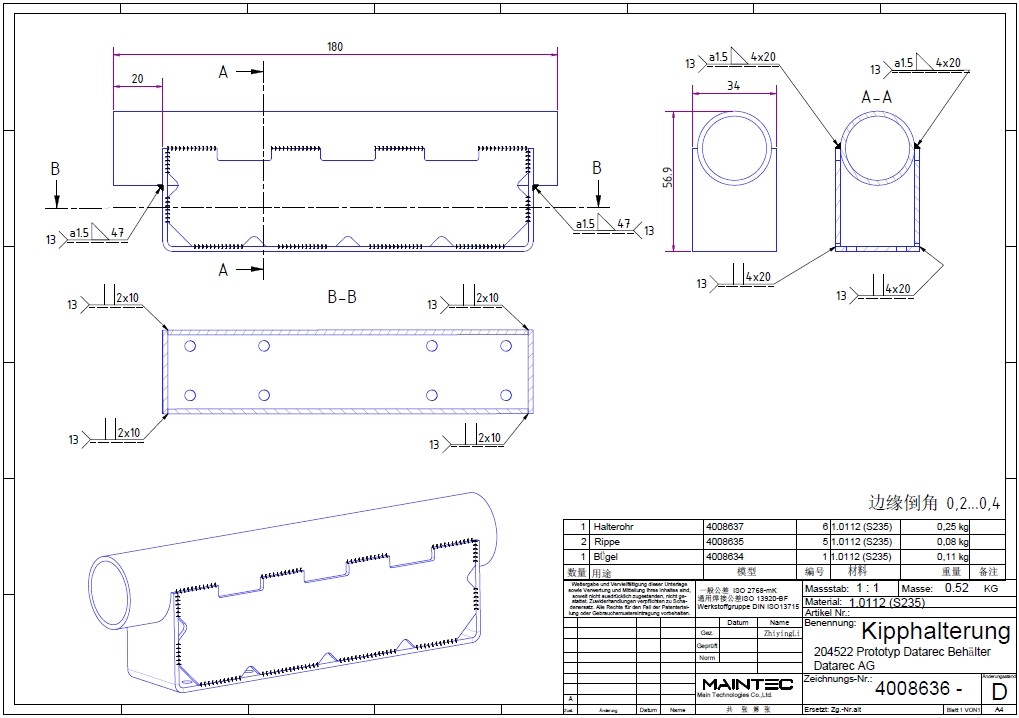Select the Kipphalterung title text
The height and width of the screenshot is (718, 1019).
point(935,631)
